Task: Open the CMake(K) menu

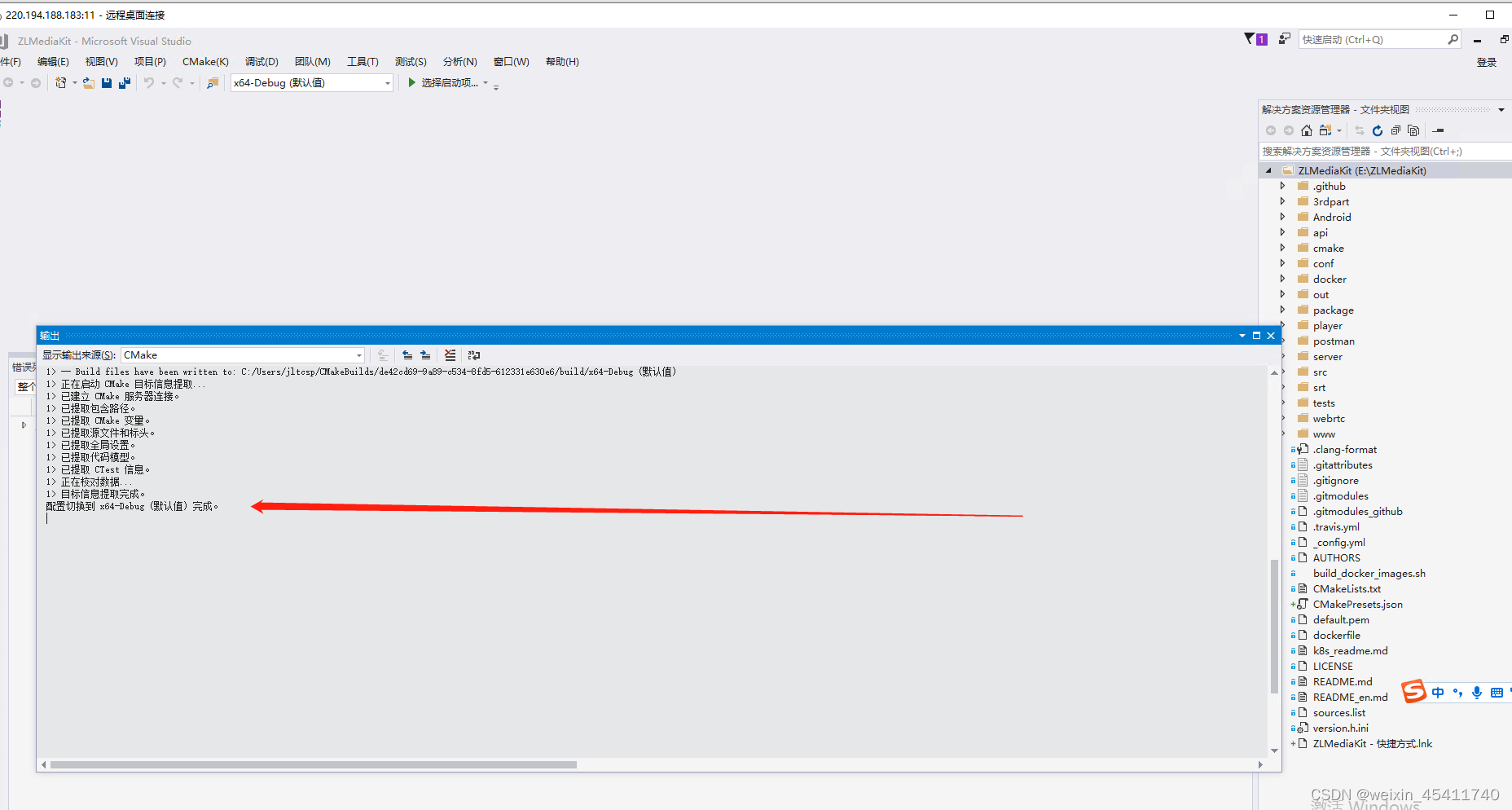Action: (x=204, y=61)
